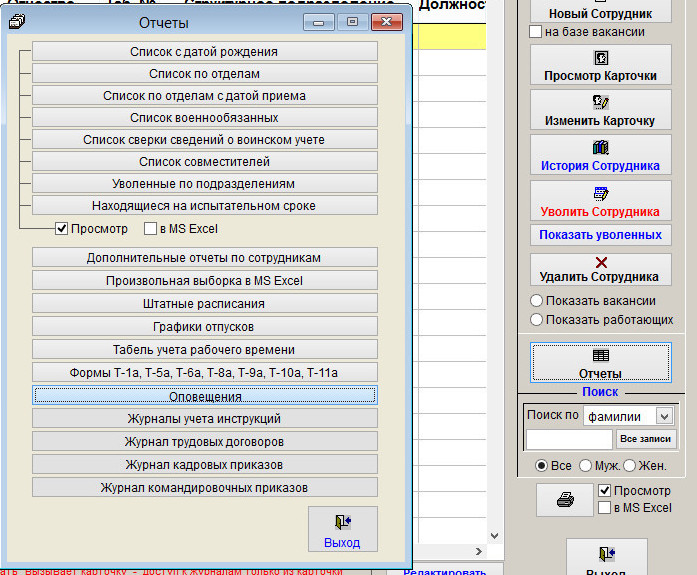Open Штатные расписания
This screenshot has width=697, height=575.
(205, 303)
